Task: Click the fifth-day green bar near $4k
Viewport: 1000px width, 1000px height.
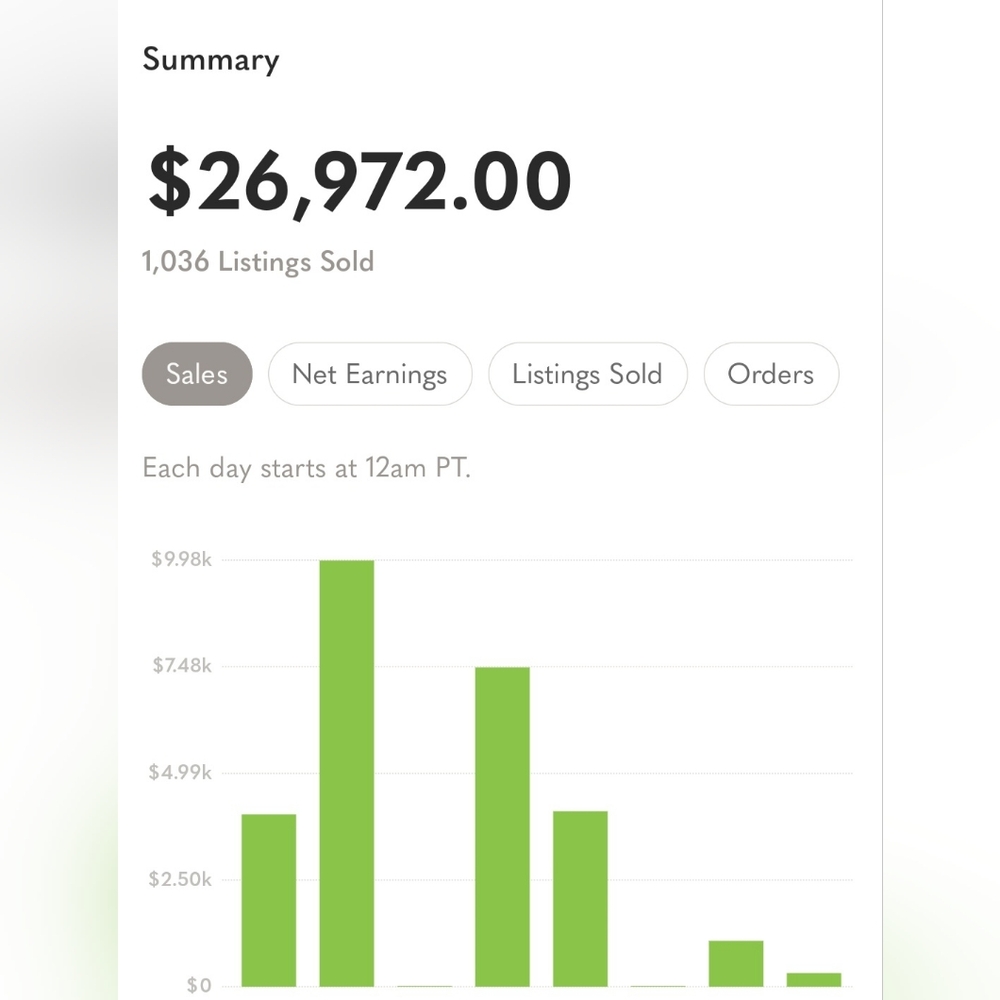Action: tap(580, 898)
